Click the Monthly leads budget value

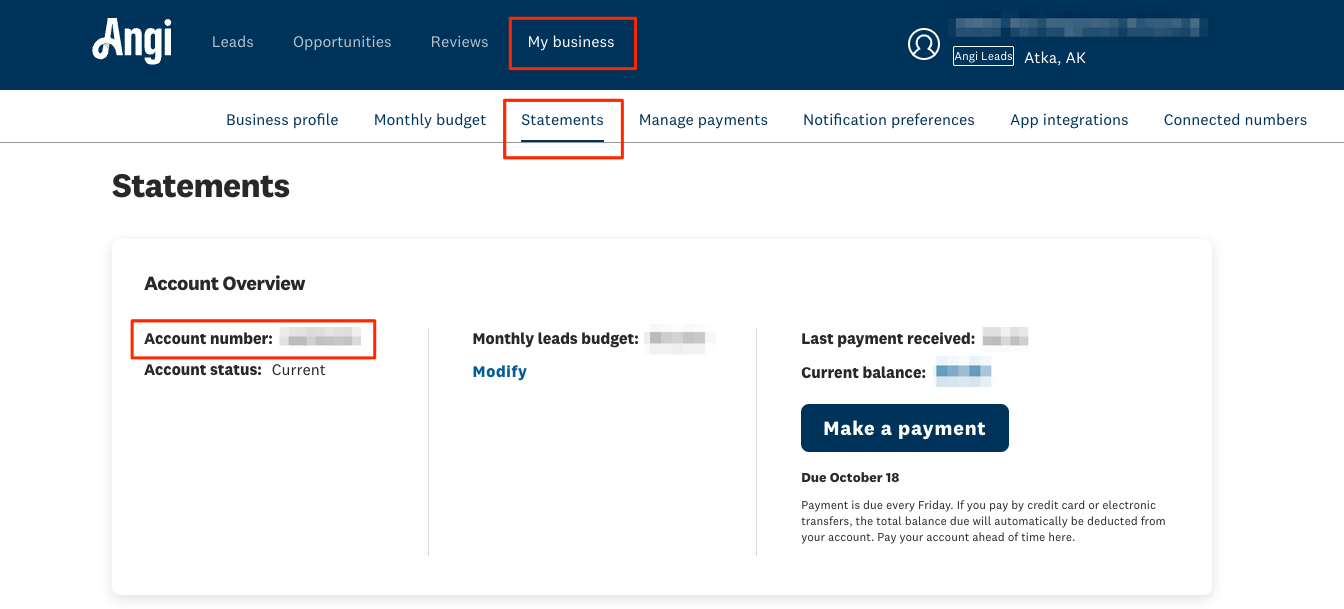click(x=680, y=339)
